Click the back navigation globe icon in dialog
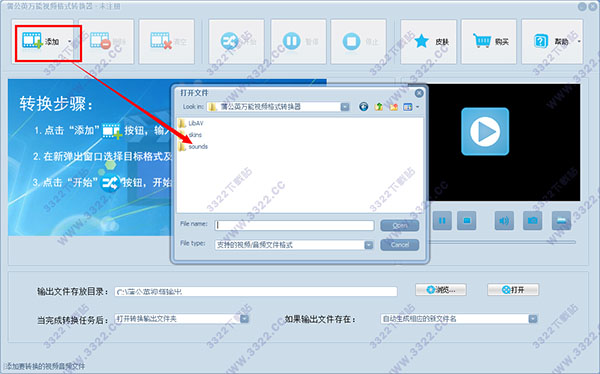The height and width of the screenshot is (374, 600). pyautogui.click(x=364, y=107)
